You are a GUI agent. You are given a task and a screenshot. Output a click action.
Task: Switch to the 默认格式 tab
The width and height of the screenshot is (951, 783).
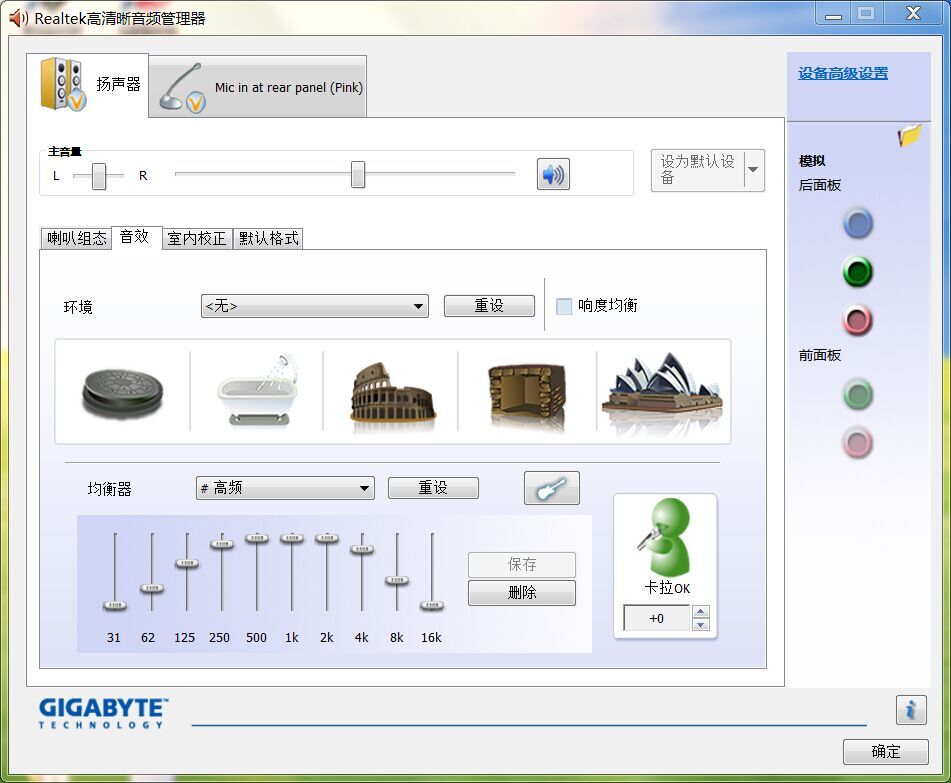pyautogui.click(x=268, y=238)
